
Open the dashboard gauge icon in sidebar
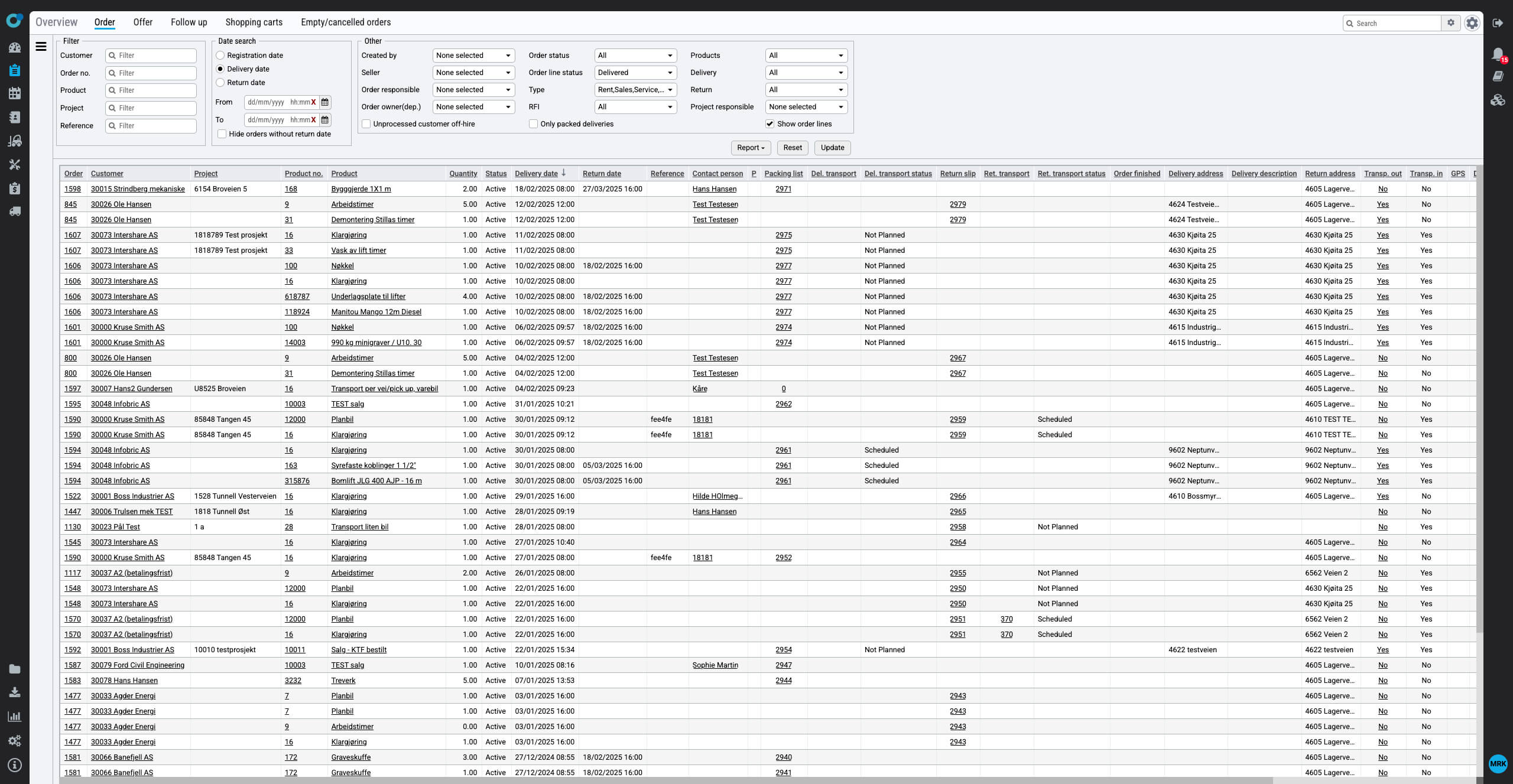point(15,47)
